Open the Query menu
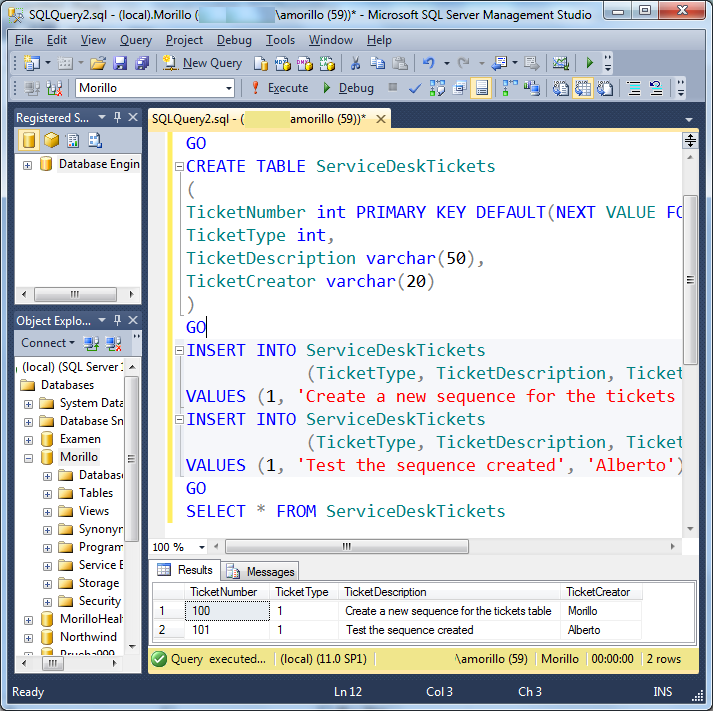This screenshot has width=713, height=711. pyautogui.click(x=136, y=40)
